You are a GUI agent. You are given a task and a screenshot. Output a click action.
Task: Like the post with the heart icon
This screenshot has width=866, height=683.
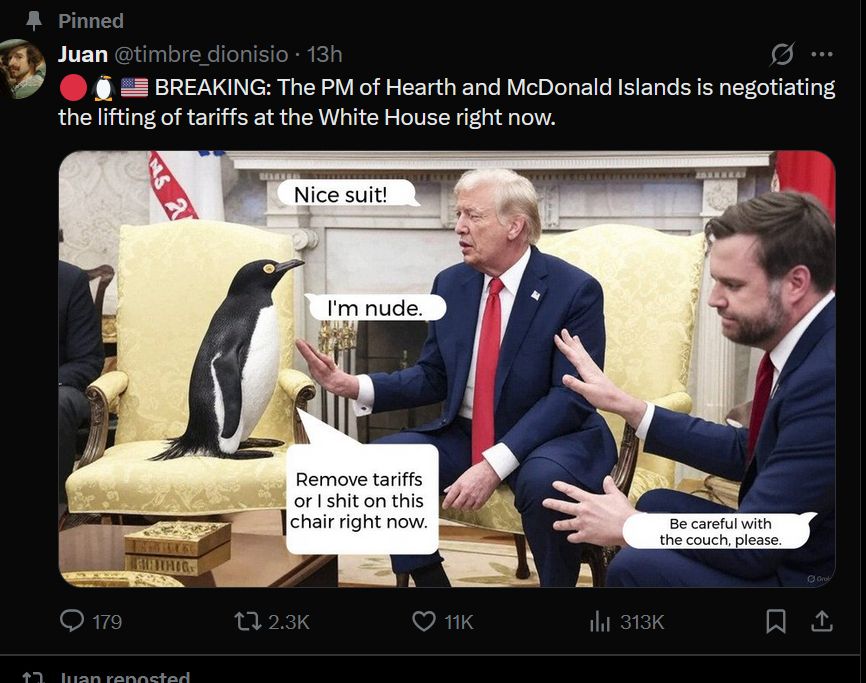click(424, 622)
